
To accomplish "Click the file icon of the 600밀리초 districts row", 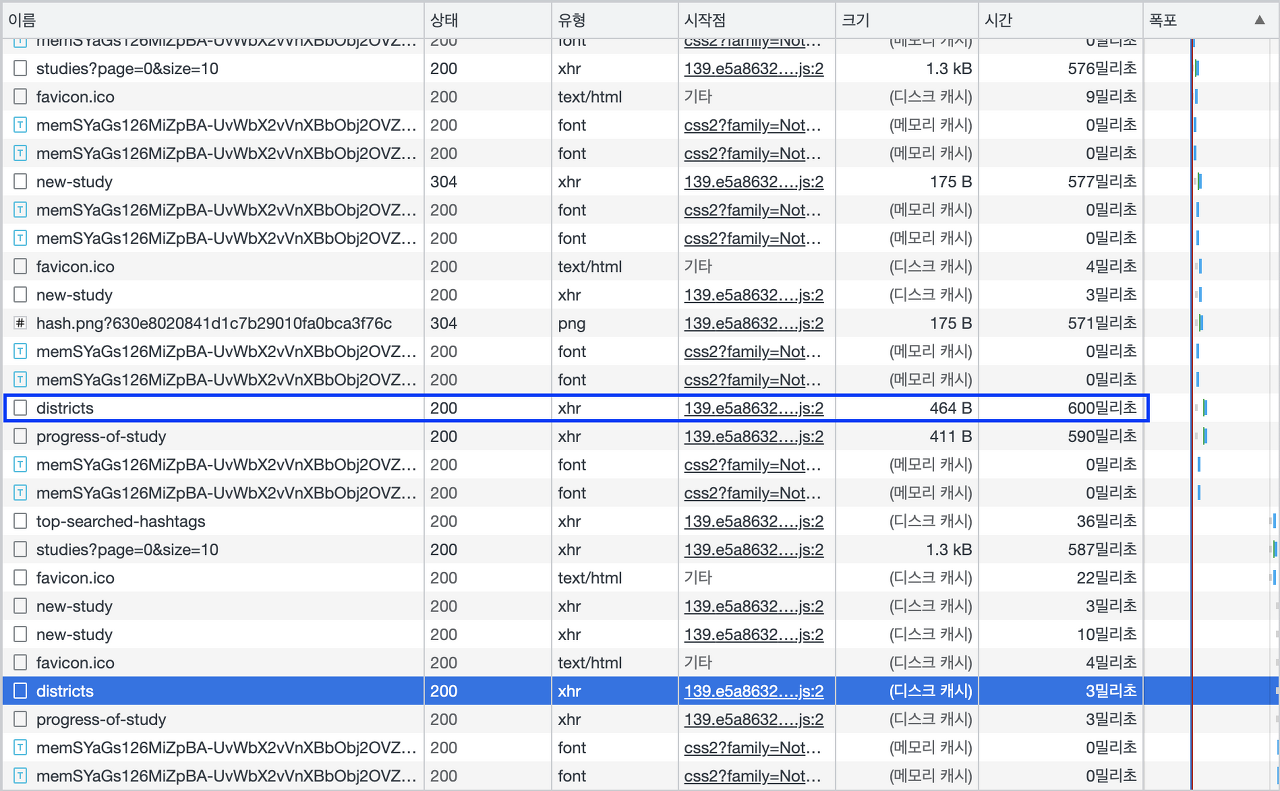I will (x=20, y=408).
